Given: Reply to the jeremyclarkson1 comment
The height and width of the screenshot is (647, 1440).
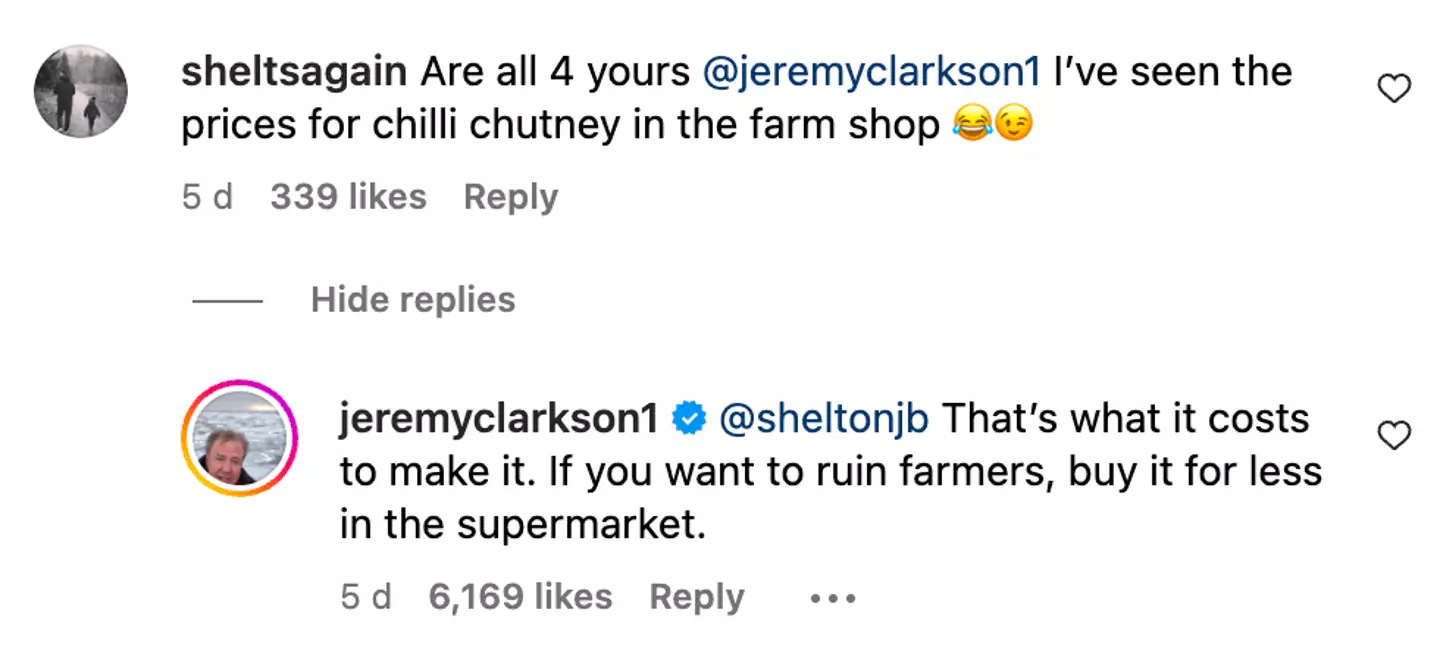Looking at the screenshot, I should (696, 597).
